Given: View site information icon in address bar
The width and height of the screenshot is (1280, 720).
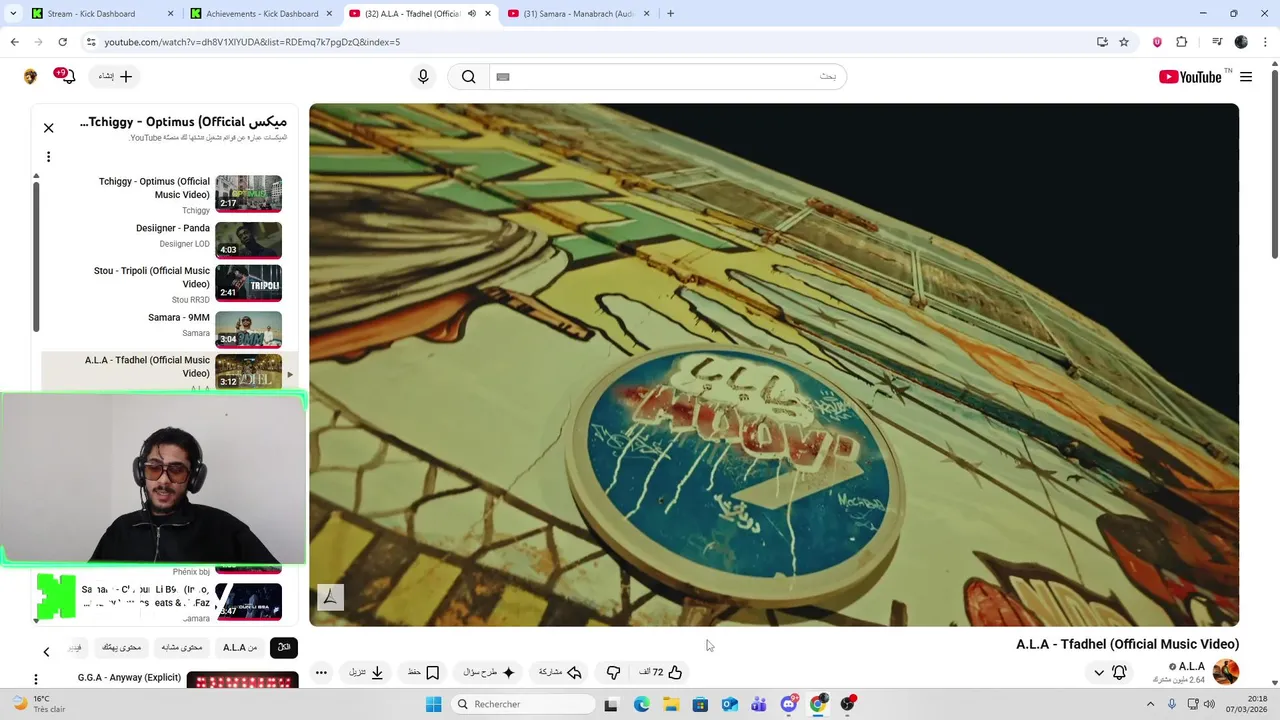Looking at the screenshot, I should tap(90, 42).
